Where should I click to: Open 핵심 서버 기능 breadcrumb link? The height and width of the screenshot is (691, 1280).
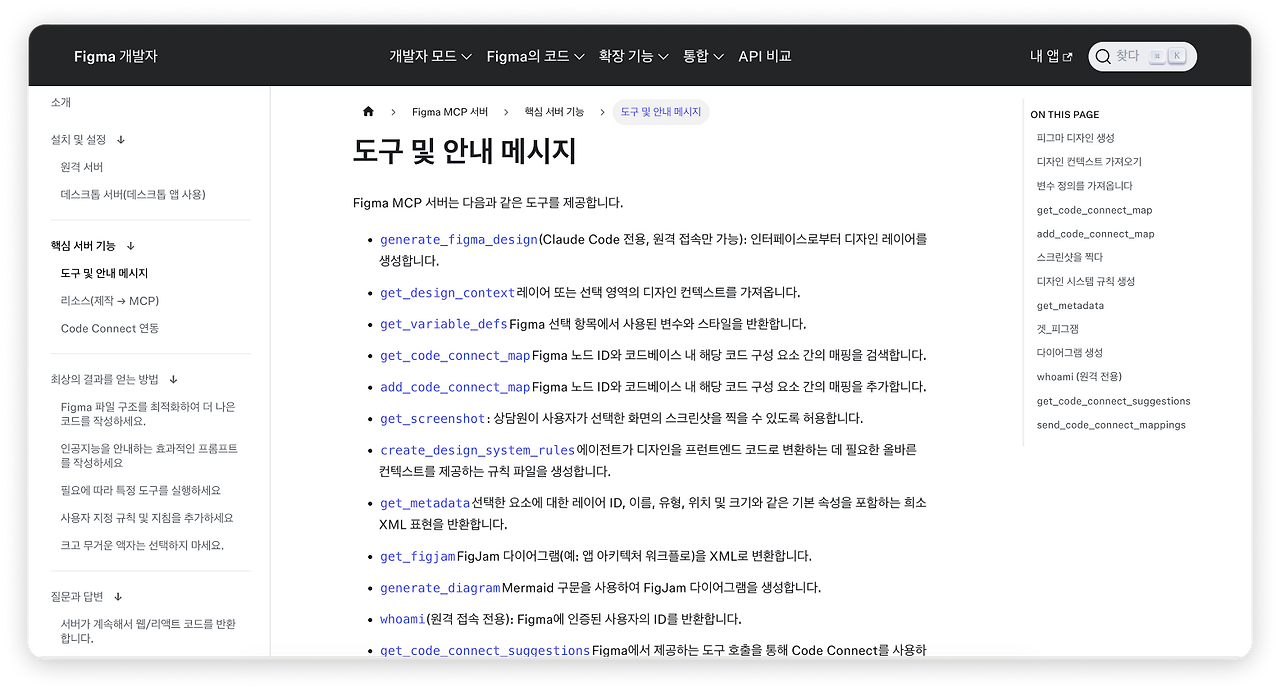pos(554,112)
